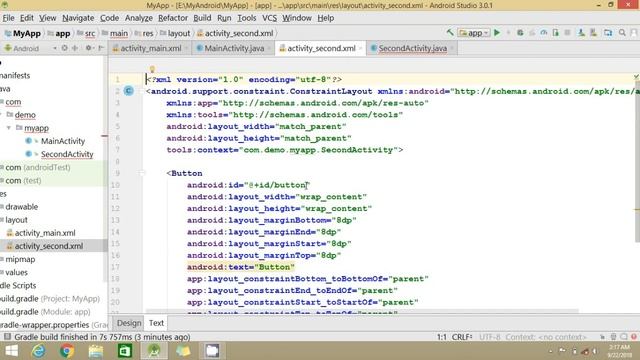
Task: Open Internet Explorer from the taskbar
Action: pos(39,351)
